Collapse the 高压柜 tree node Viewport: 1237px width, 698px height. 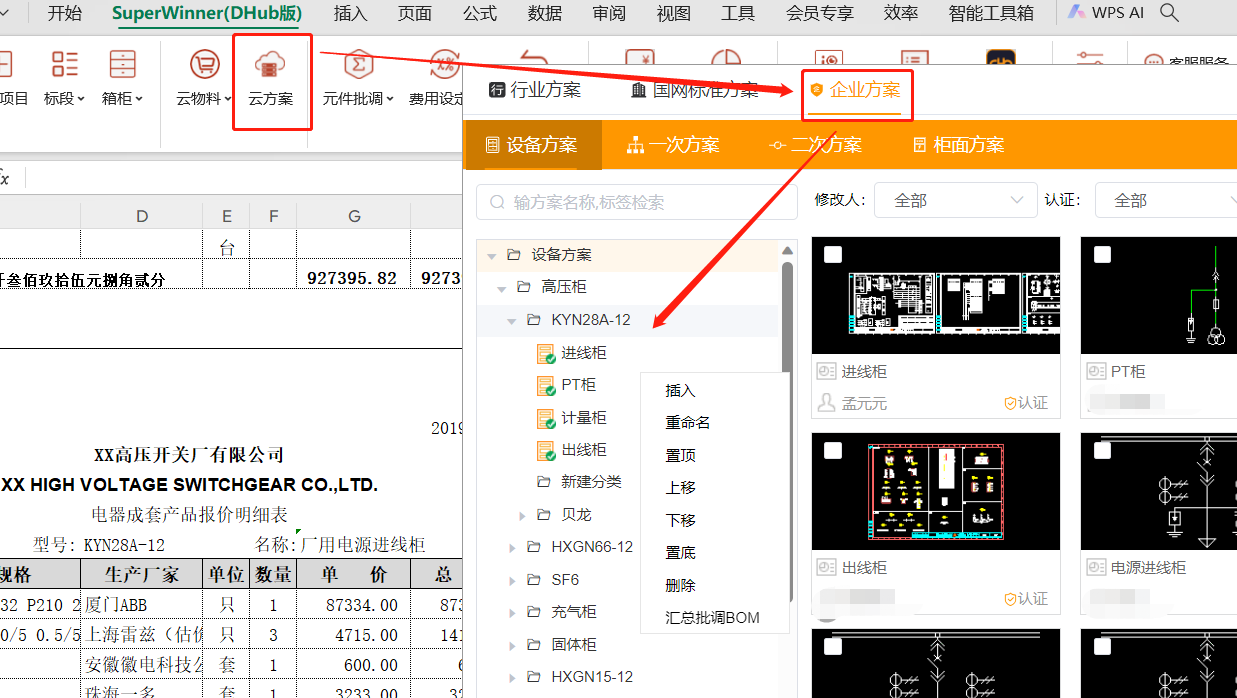(x=501, y=287)
